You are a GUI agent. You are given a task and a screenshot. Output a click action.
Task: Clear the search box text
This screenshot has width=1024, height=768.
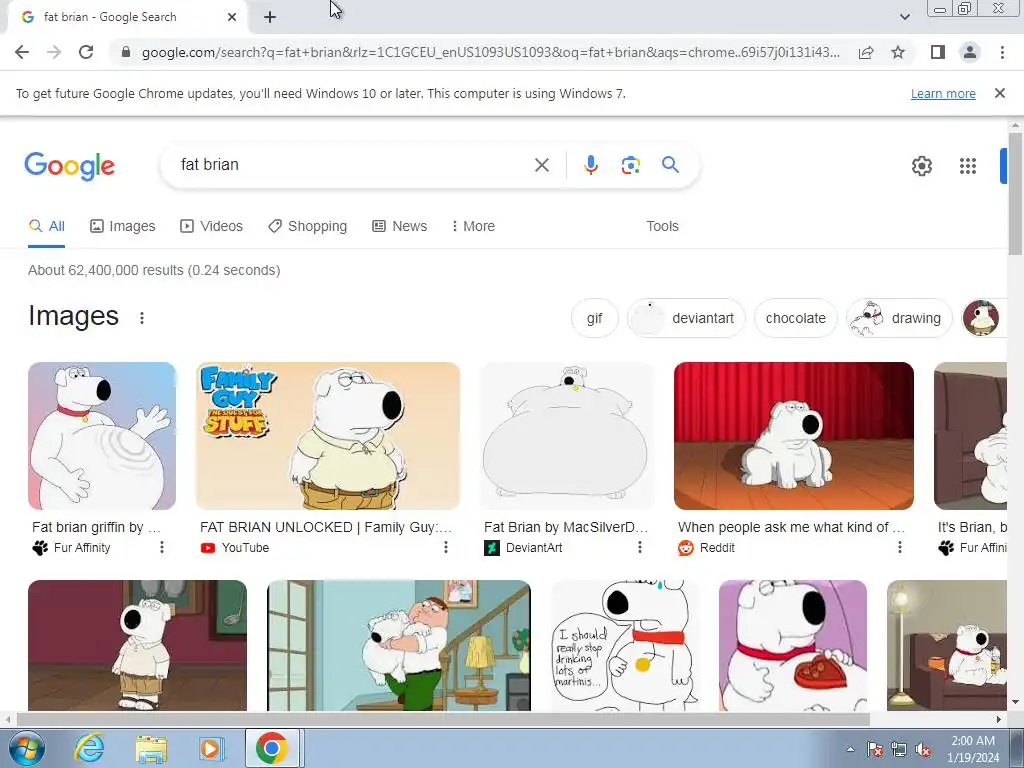[x=541, y=165]
